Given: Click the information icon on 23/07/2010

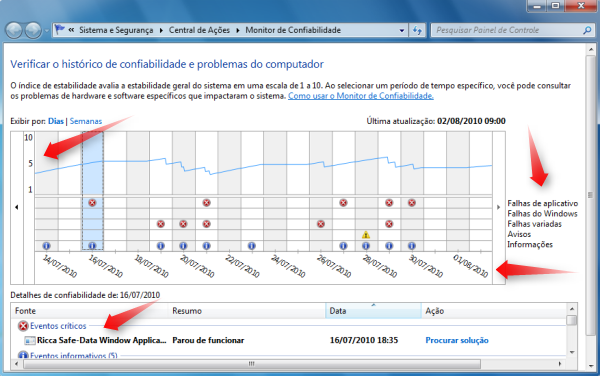Looking at the screenshot, I should [251, 246].
